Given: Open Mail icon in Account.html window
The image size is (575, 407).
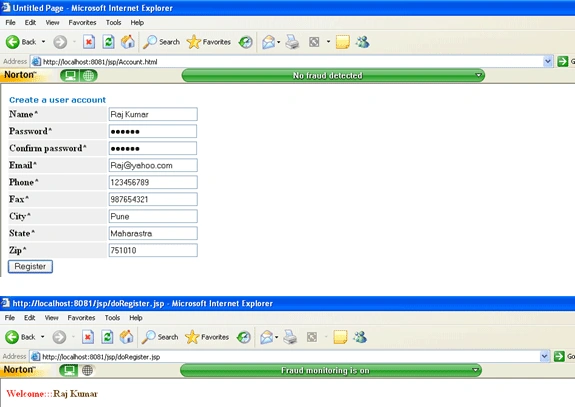Looking at the screenshot, I should point(268,42).
